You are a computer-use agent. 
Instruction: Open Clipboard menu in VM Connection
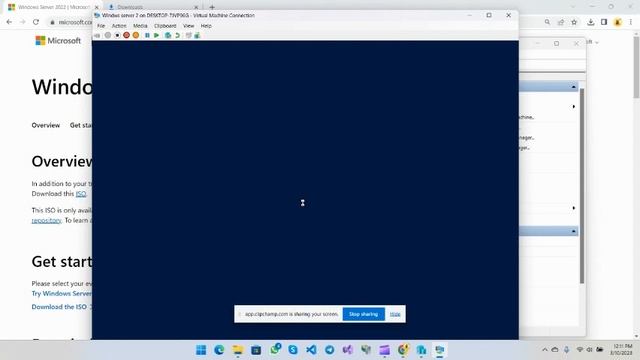(x=165, y=26)
